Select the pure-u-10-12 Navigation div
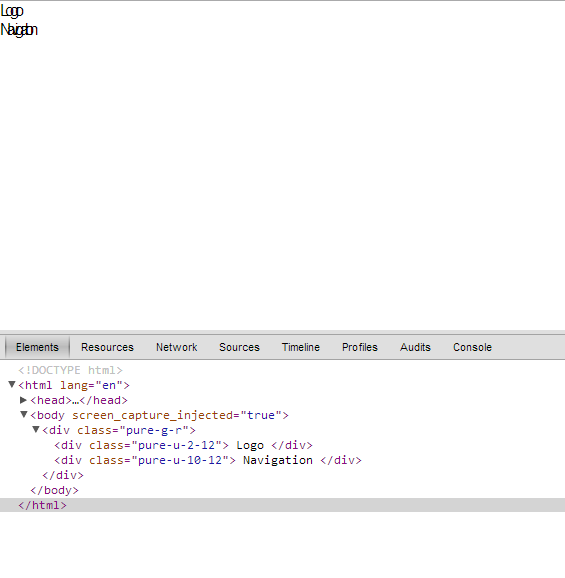 click(x=208, y=460)
